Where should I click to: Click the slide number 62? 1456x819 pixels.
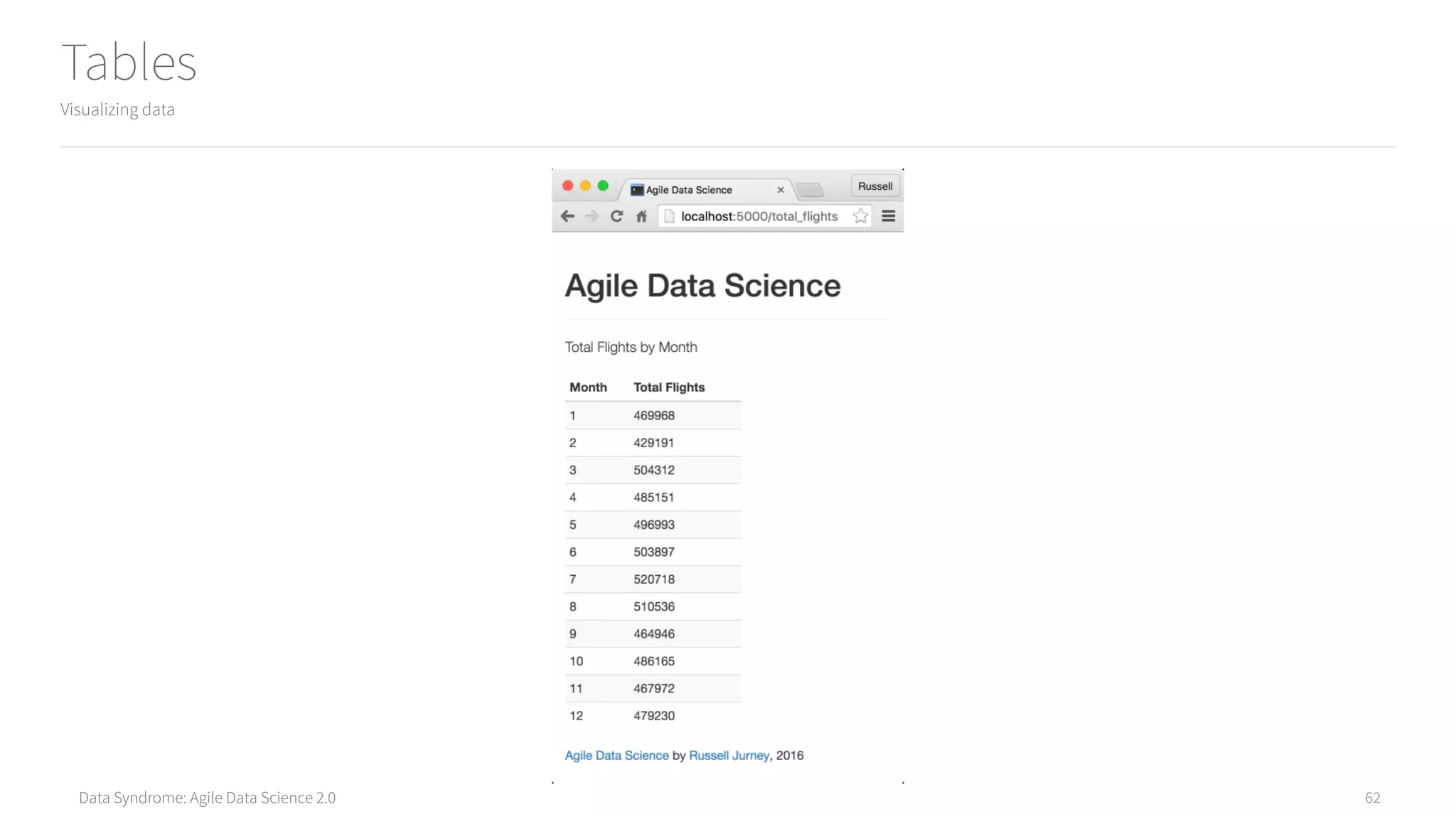click(x=1373, y=798)
